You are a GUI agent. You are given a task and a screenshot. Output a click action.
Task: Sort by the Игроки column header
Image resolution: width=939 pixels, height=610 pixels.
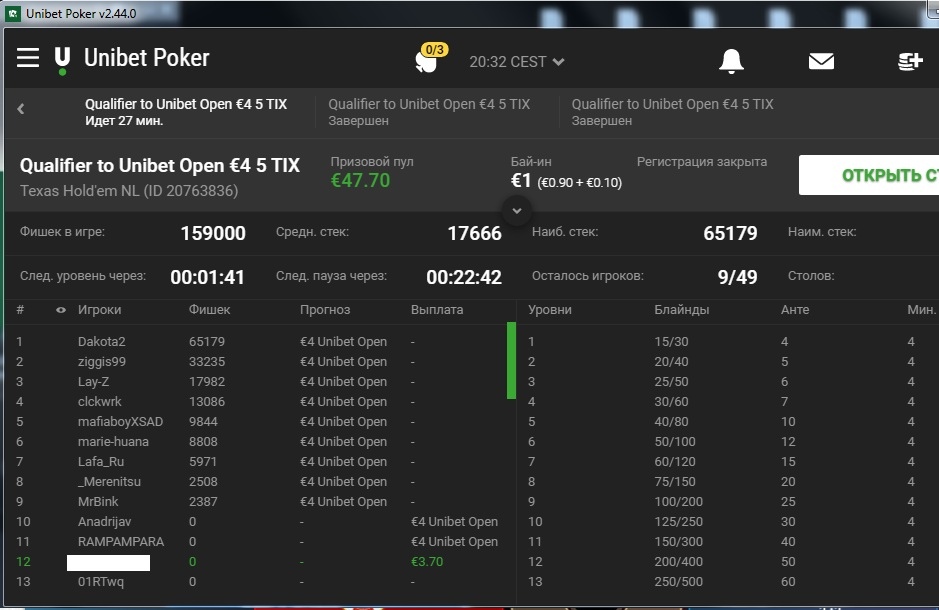coord(99,309)
